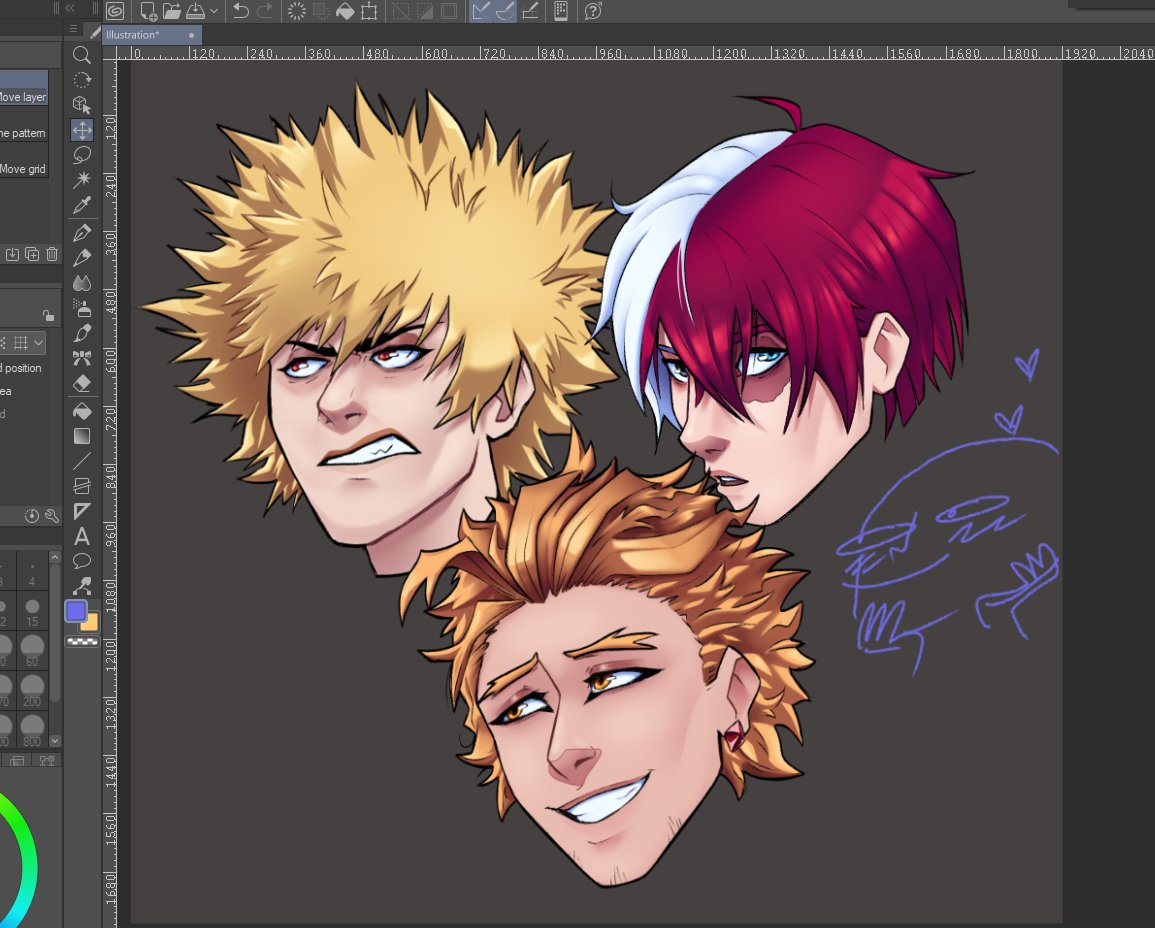
Task: Select the Eyedropper tool
Action: pyautogui.click(x=82, y=205)
